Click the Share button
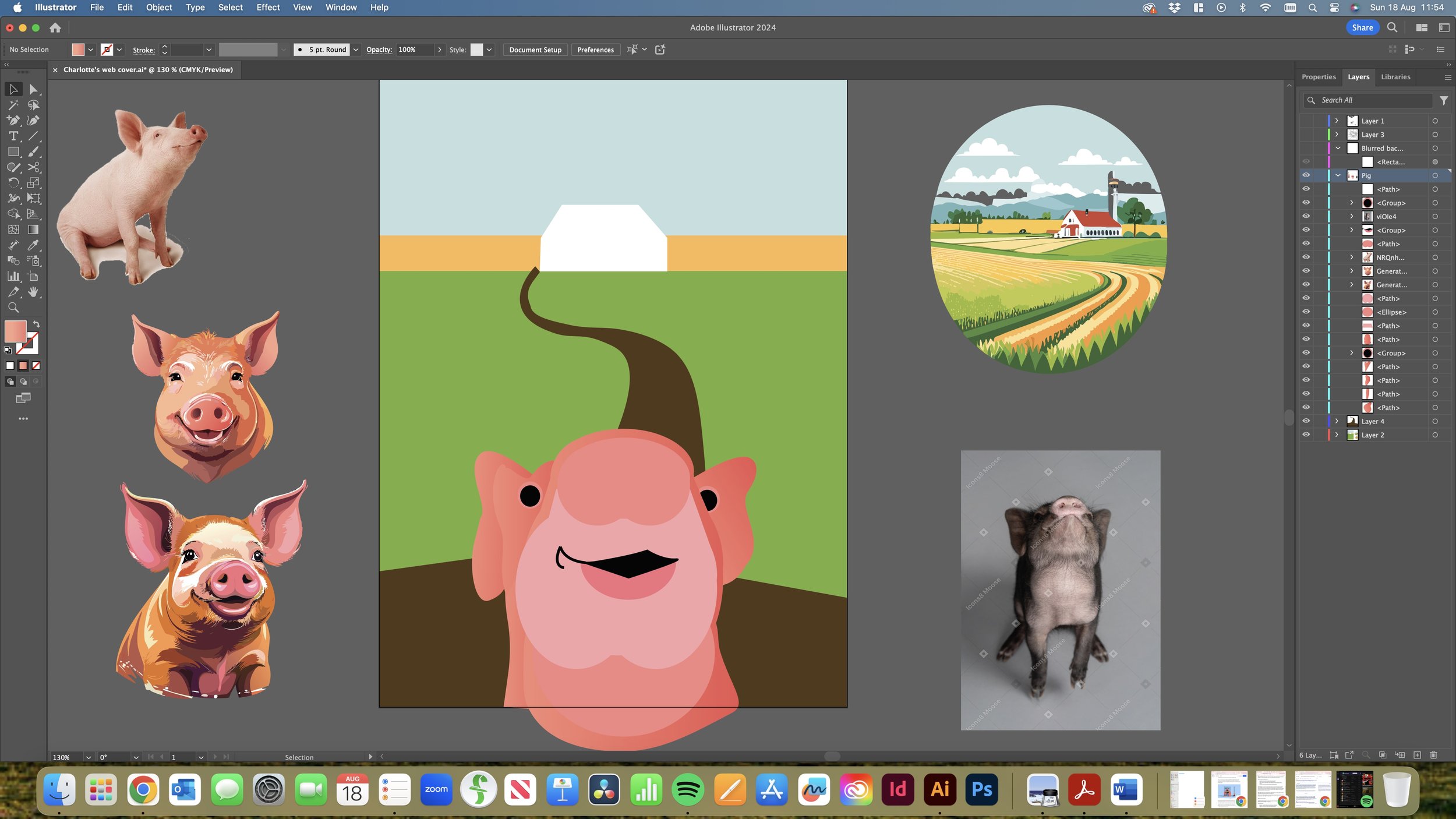 coord(1362,27)
